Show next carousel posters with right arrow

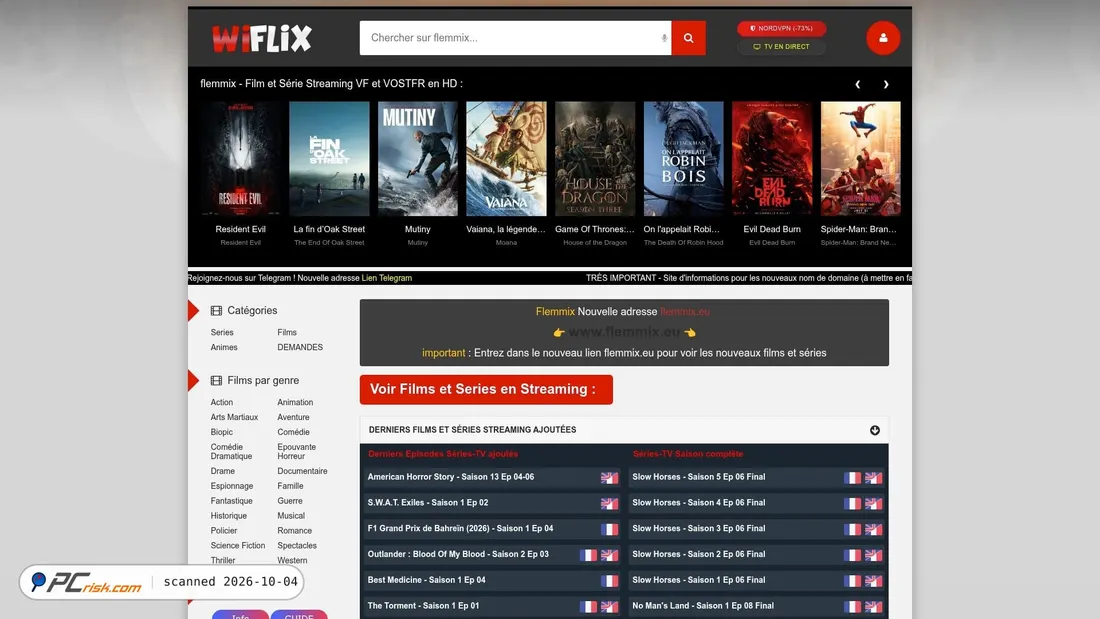[x=886, y=84]
